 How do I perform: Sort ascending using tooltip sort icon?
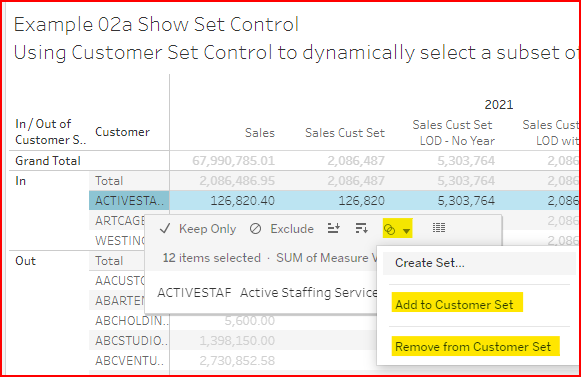[x=333, y=228]
